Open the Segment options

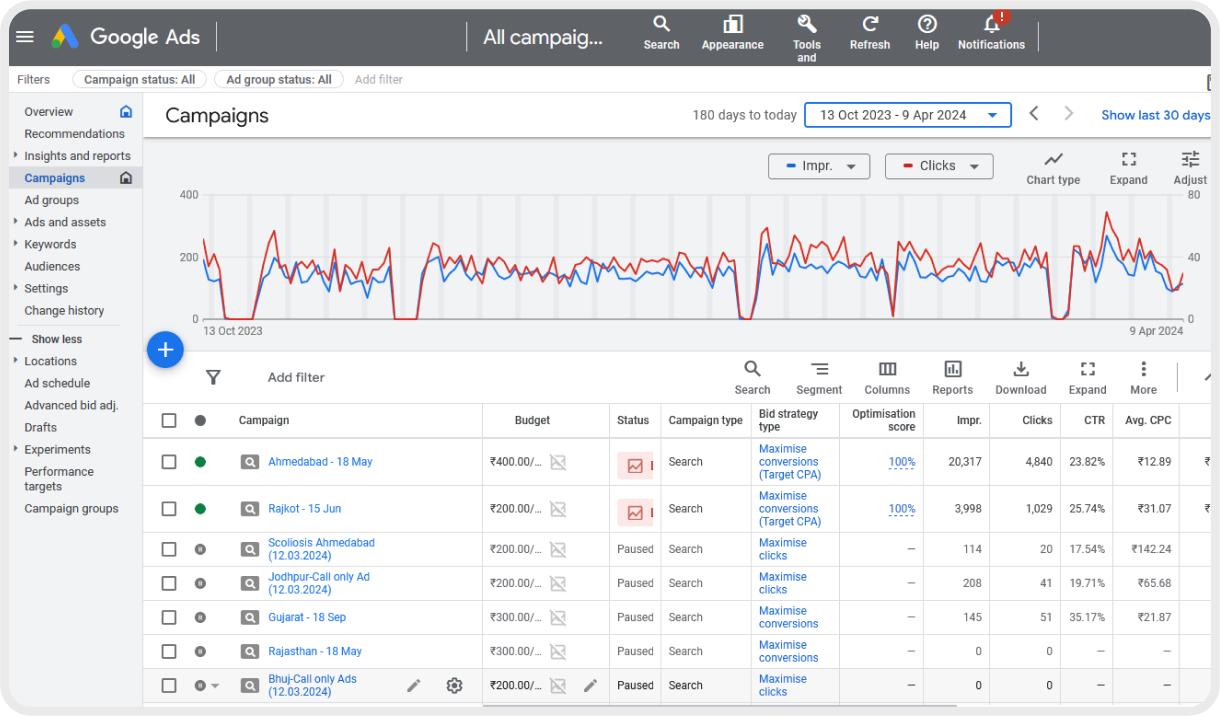(x=819, y=378)
